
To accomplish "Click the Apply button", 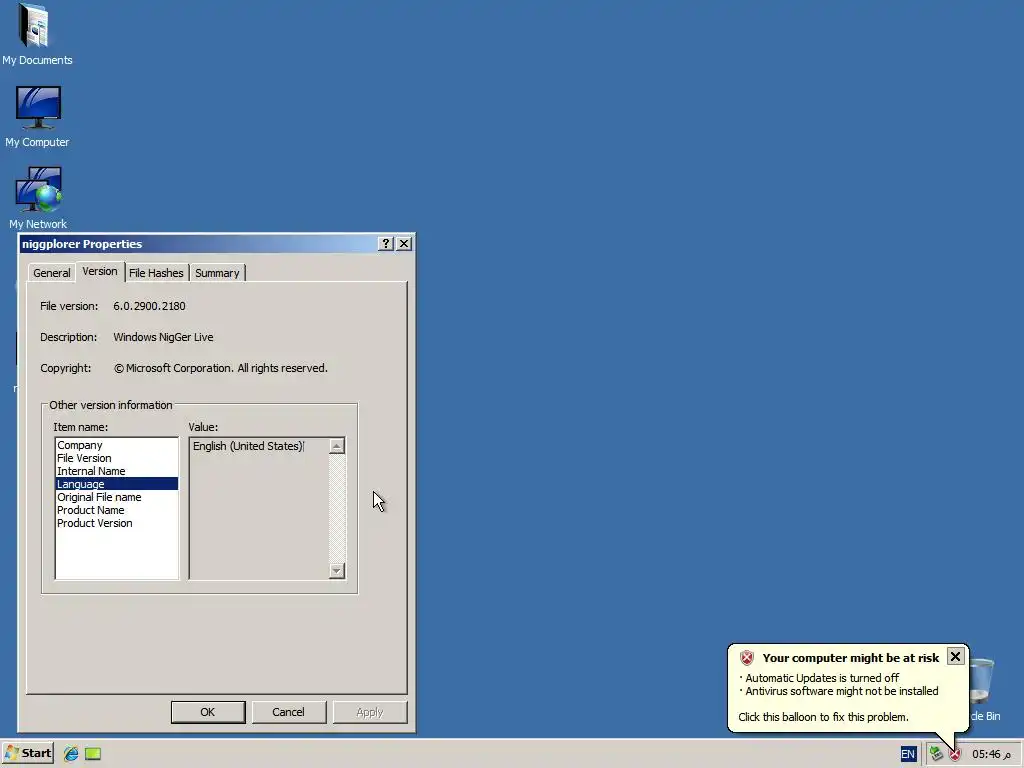I will 370,712.
